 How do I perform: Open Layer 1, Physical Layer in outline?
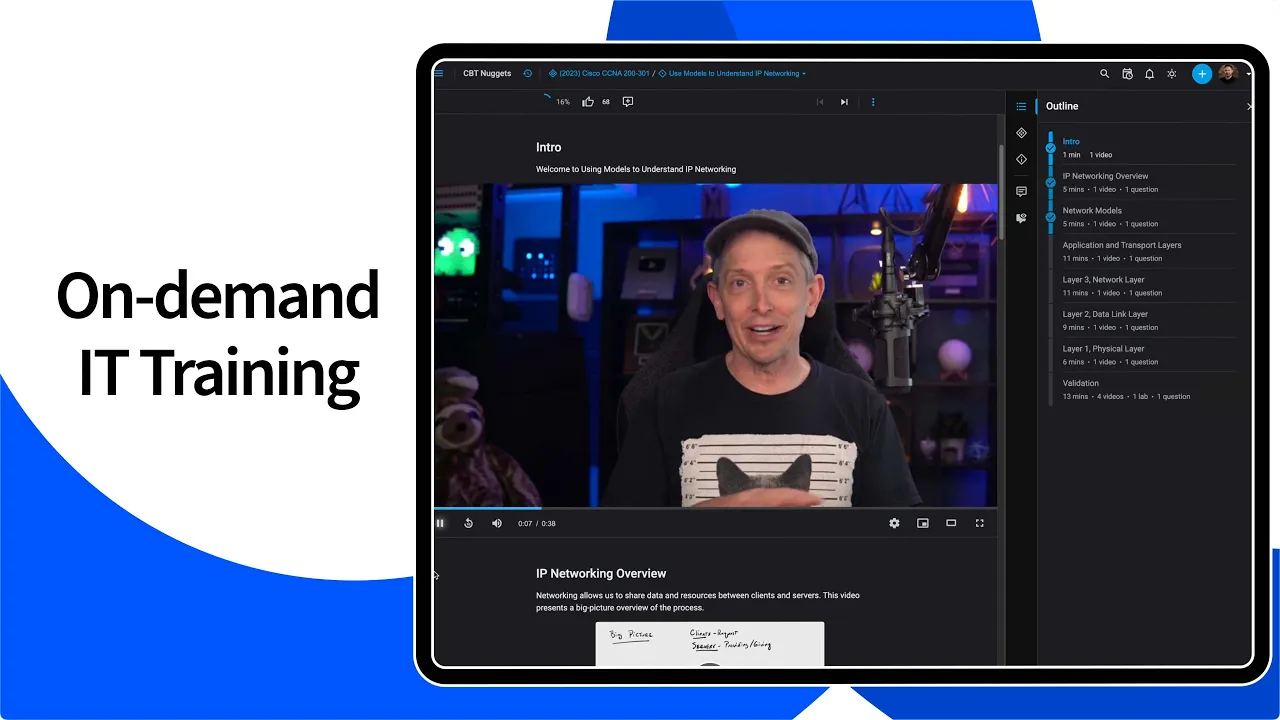point(1103,349)
